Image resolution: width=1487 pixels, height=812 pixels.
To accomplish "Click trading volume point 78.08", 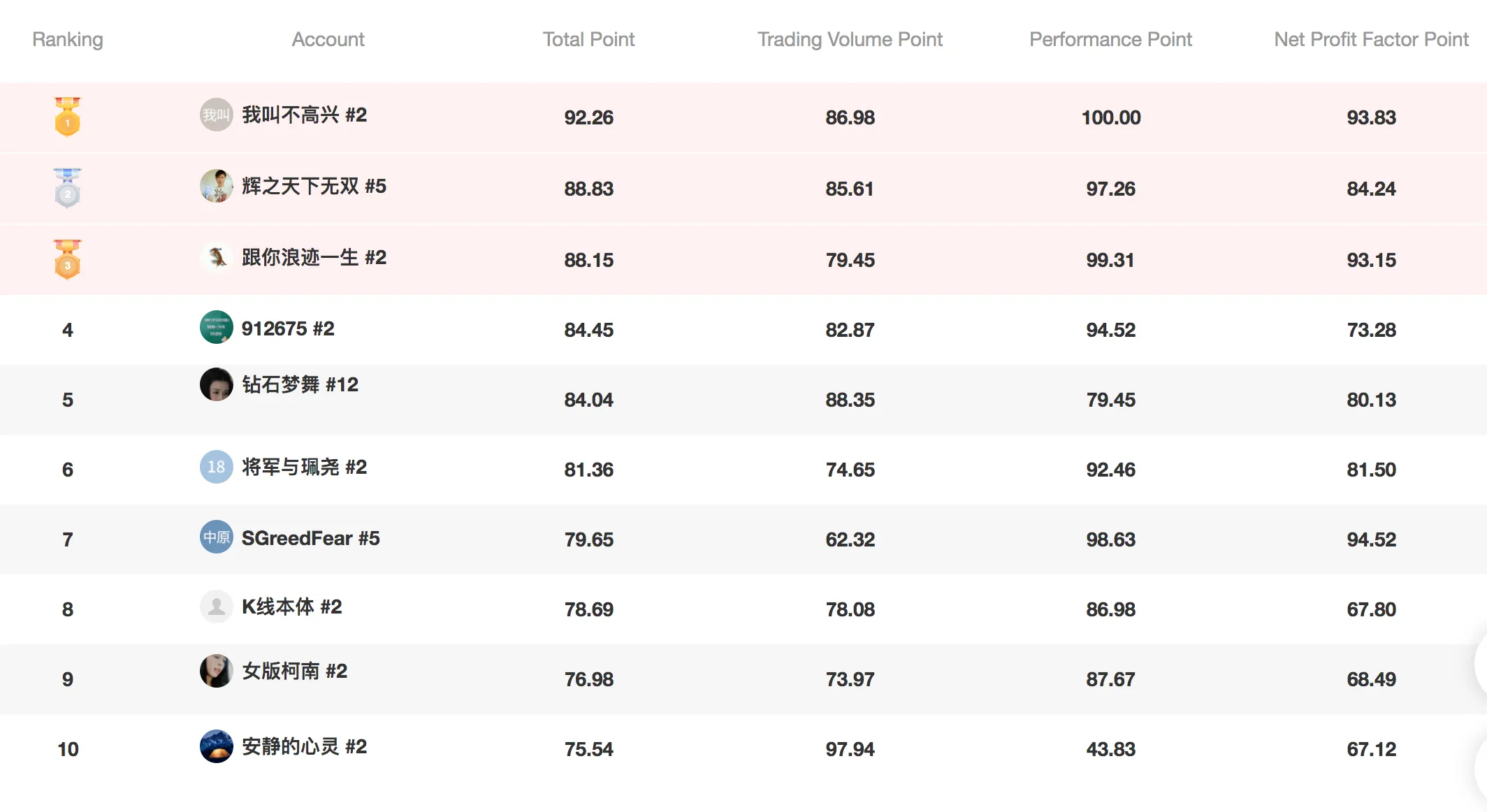I will (x=850, y=609).
